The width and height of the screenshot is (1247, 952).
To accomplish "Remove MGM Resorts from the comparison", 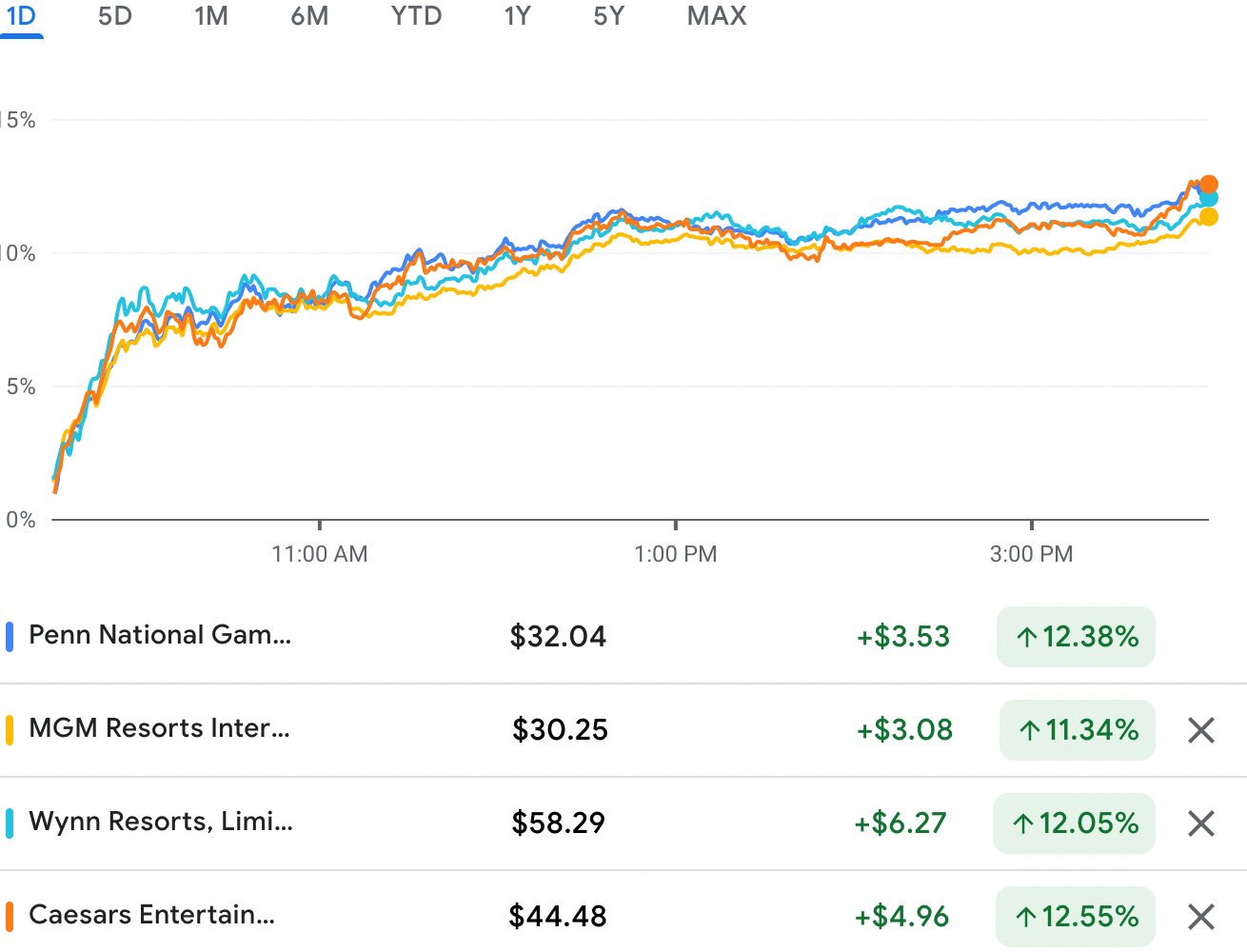I will point(1201,730).
